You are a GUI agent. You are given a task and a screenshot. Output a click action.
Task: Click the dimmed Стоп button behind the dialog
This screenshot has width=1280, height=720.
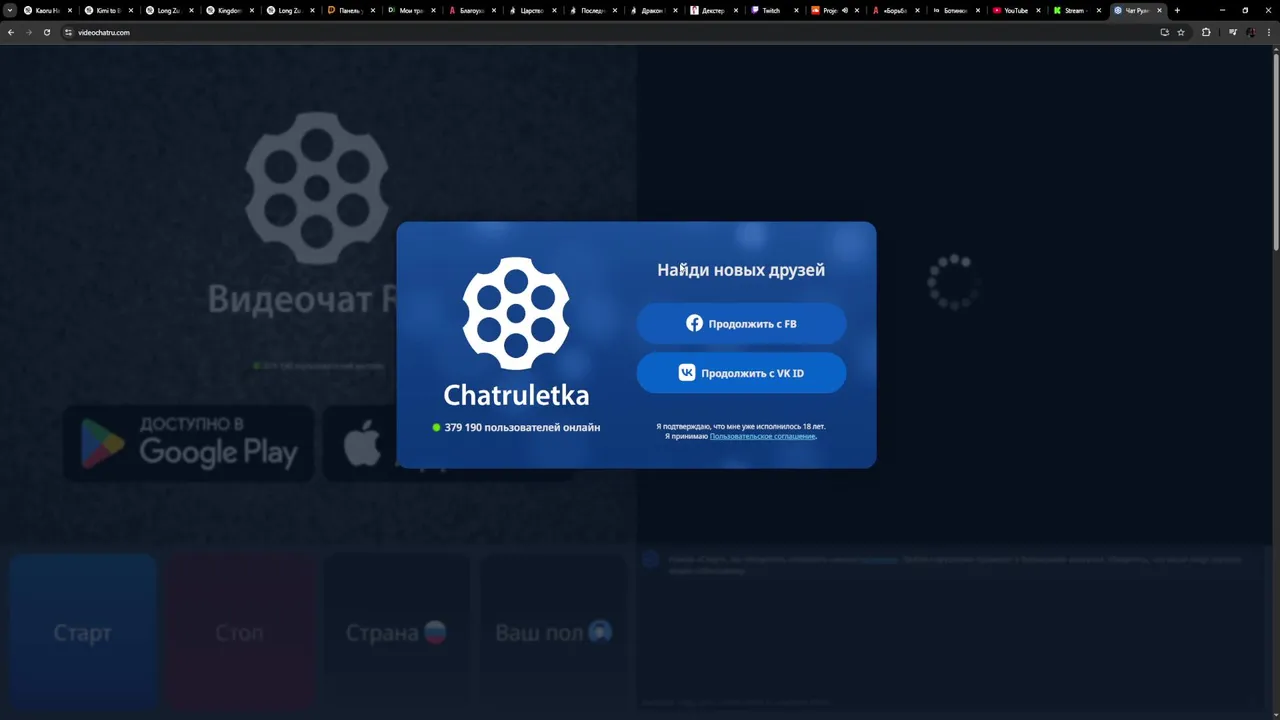point(240,633)
